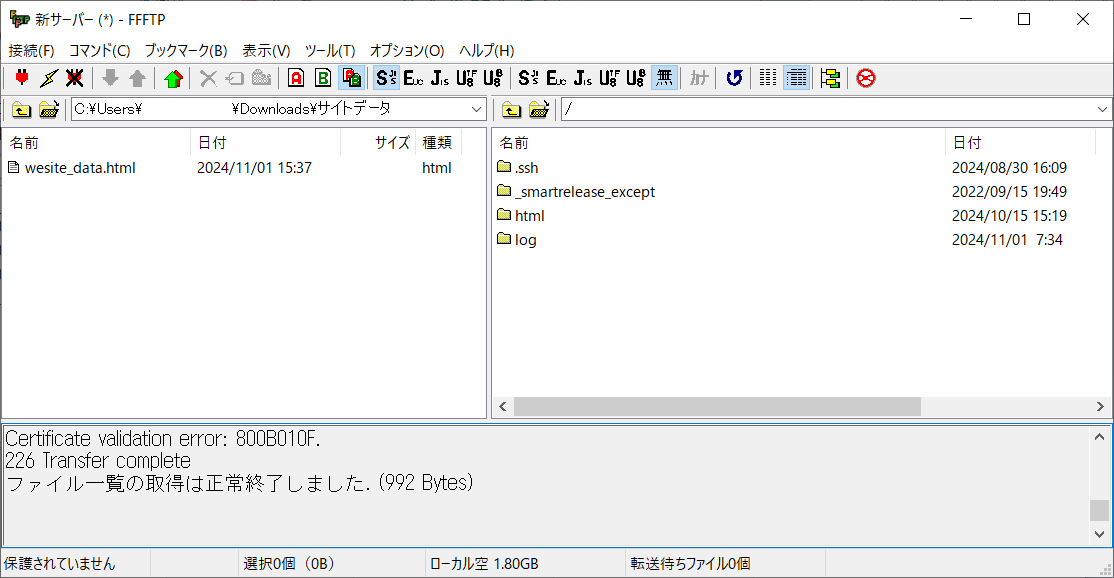Click the folder sync tree icon
The image size is (1114, 578).
[x=830, y=78]
